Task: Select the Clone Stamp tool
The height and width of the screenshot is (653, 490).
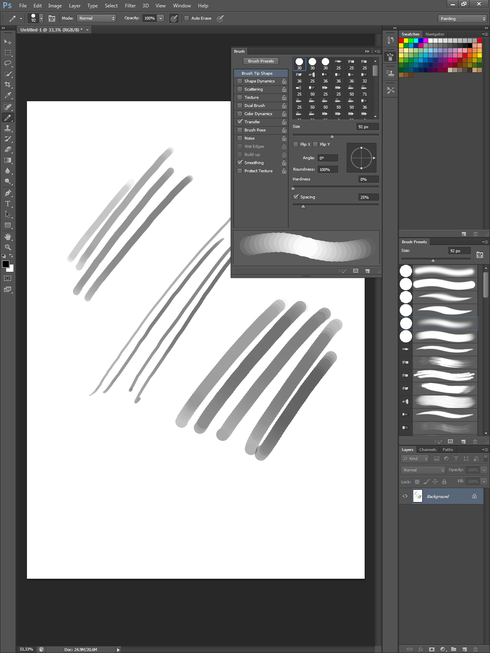Action: click(7, 128)
